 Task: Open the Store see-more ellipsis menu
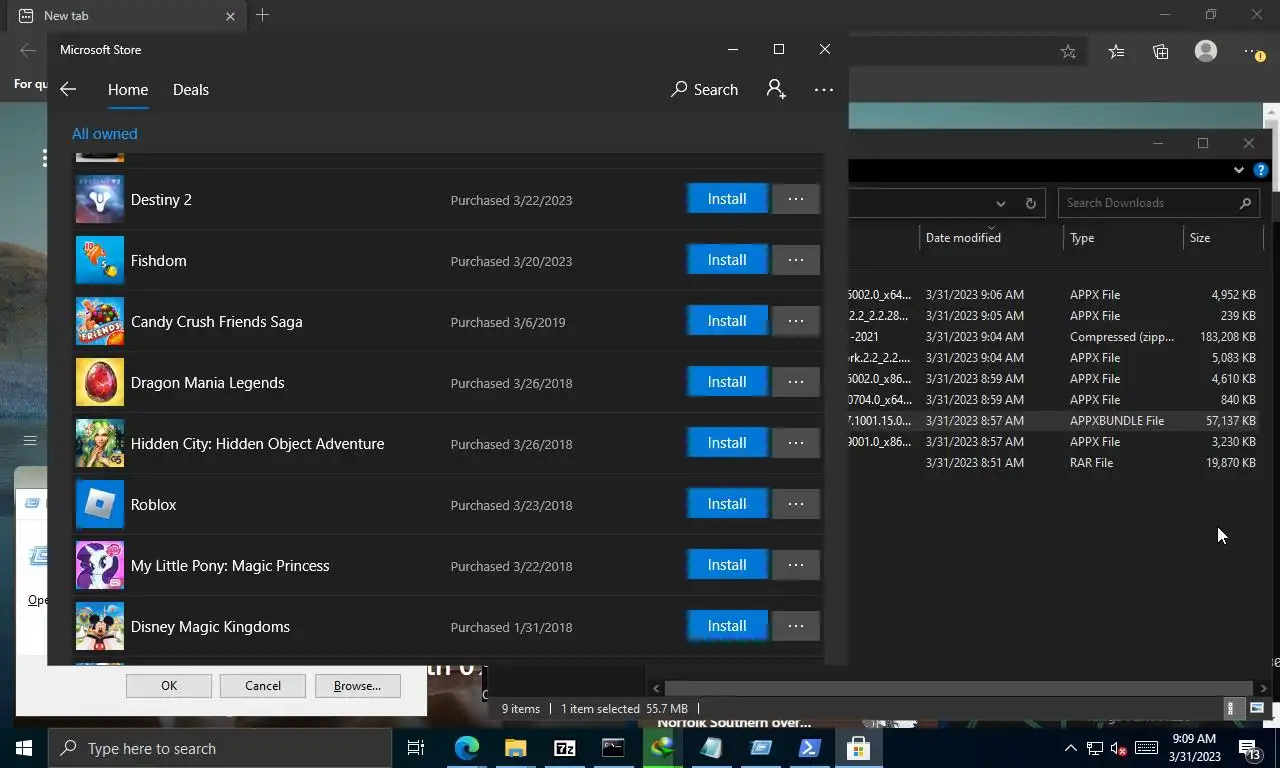click(x=824, y=90)
